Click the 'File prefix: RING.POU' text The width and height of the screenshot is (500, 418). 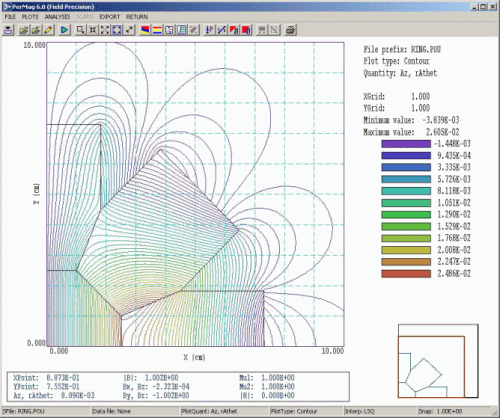pos(402,50)
